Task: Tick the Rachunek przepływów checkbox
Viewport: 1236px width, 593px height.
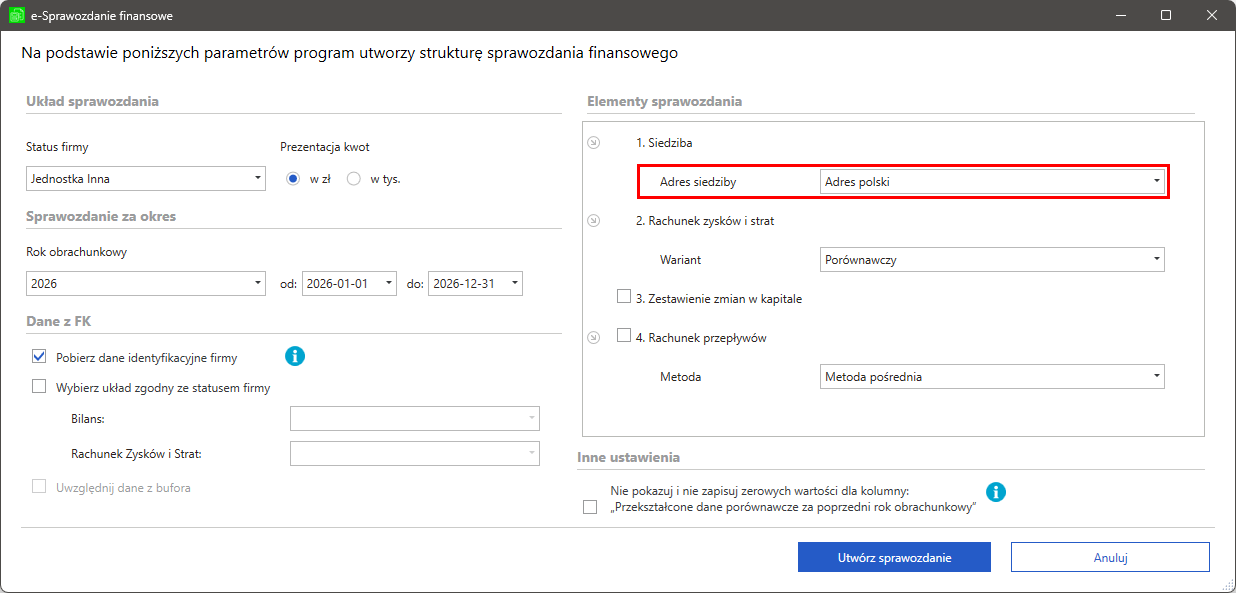Action: (x=625, y=337)
